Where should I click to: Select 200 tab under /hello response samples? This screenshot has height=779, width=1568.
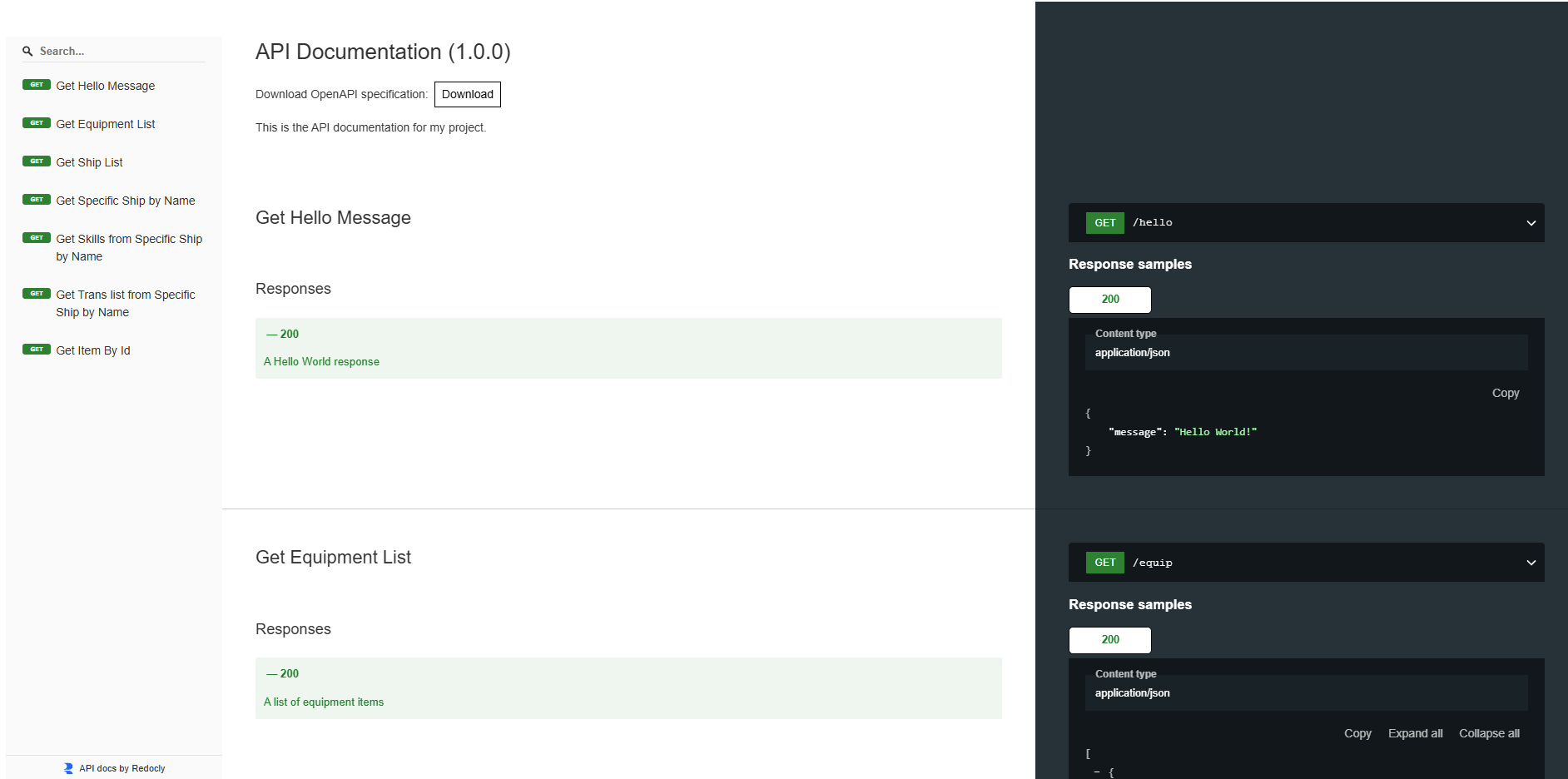coord(1110,300)
